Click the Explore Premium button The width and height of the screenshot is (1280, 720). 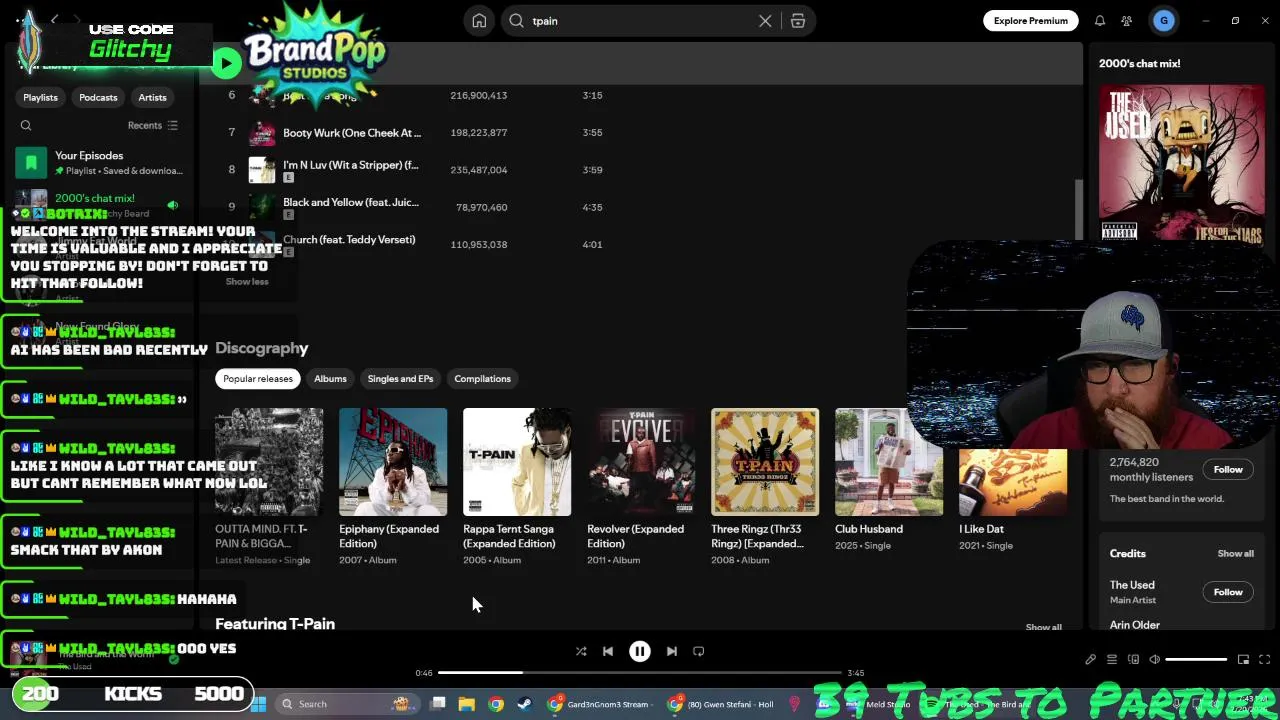click(x=1030, y=21)
